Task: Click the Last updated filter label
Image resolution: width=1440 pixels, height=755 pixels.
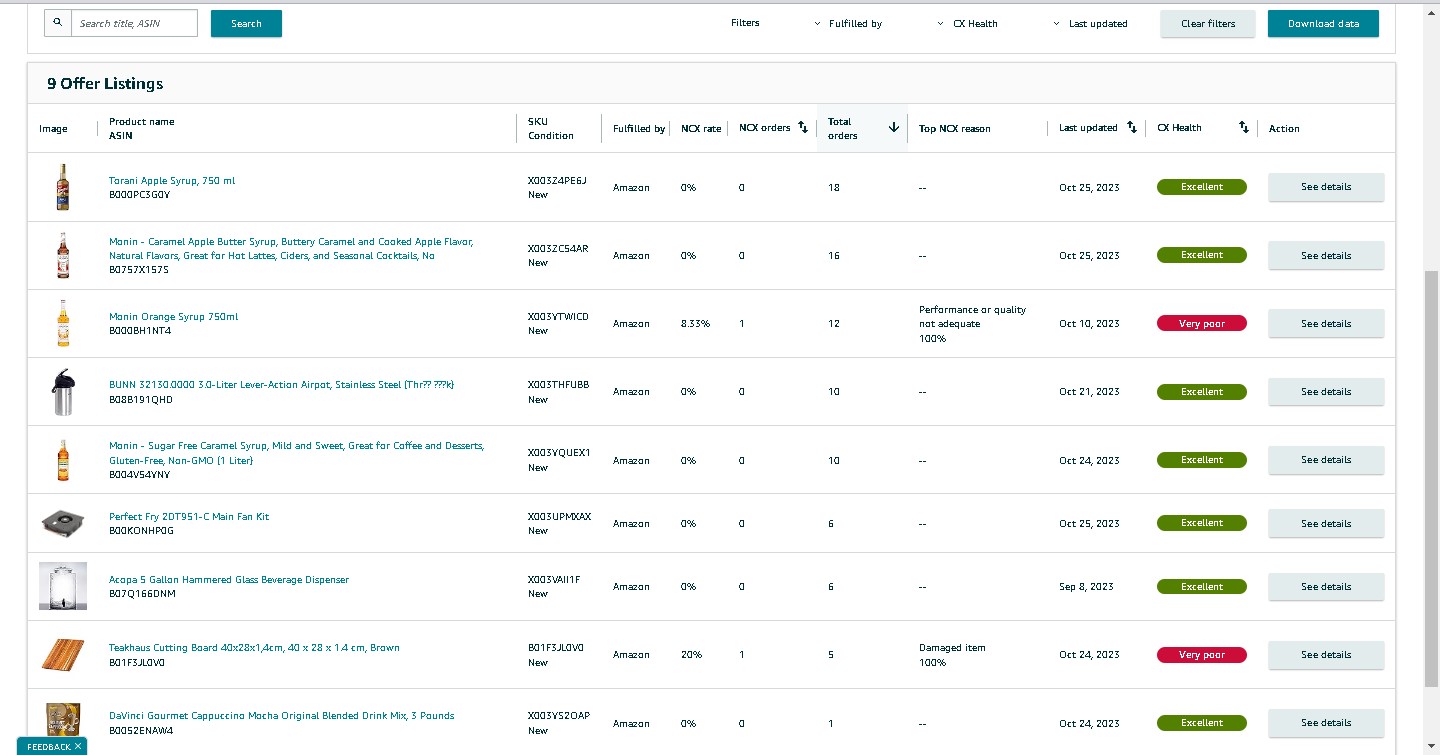Action: click(1098, 24)
